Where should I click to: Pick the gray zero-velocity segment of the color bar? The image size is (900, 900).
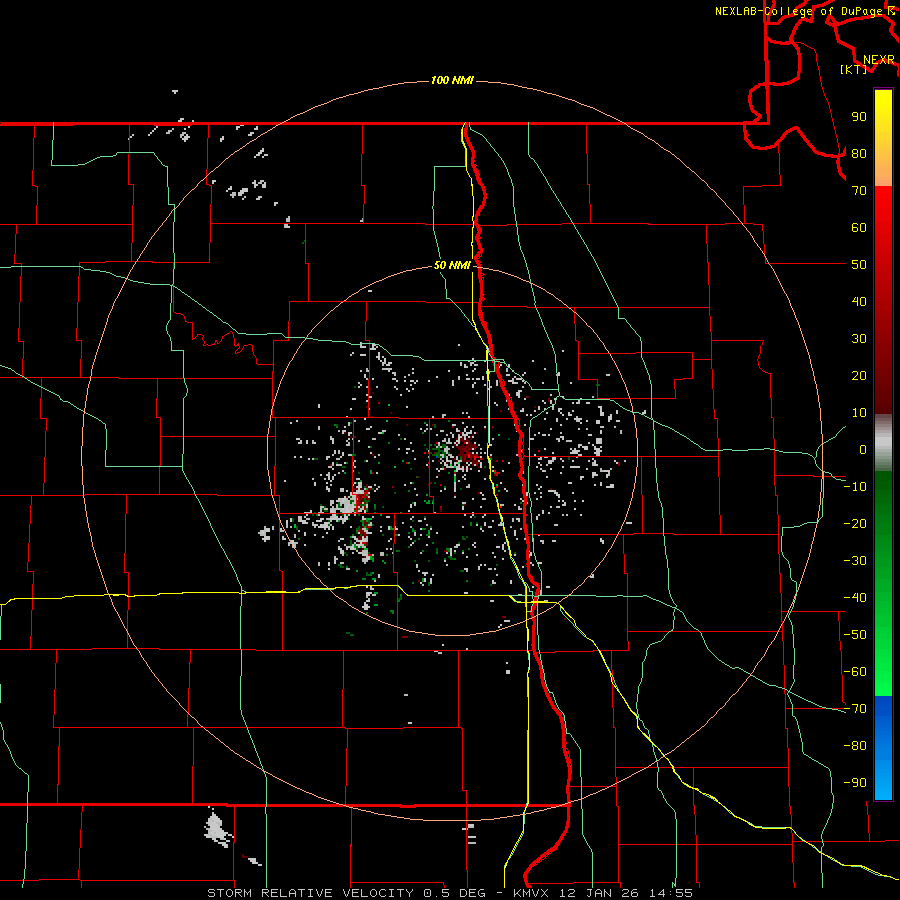pyautogui.click(x=883, y=443)
